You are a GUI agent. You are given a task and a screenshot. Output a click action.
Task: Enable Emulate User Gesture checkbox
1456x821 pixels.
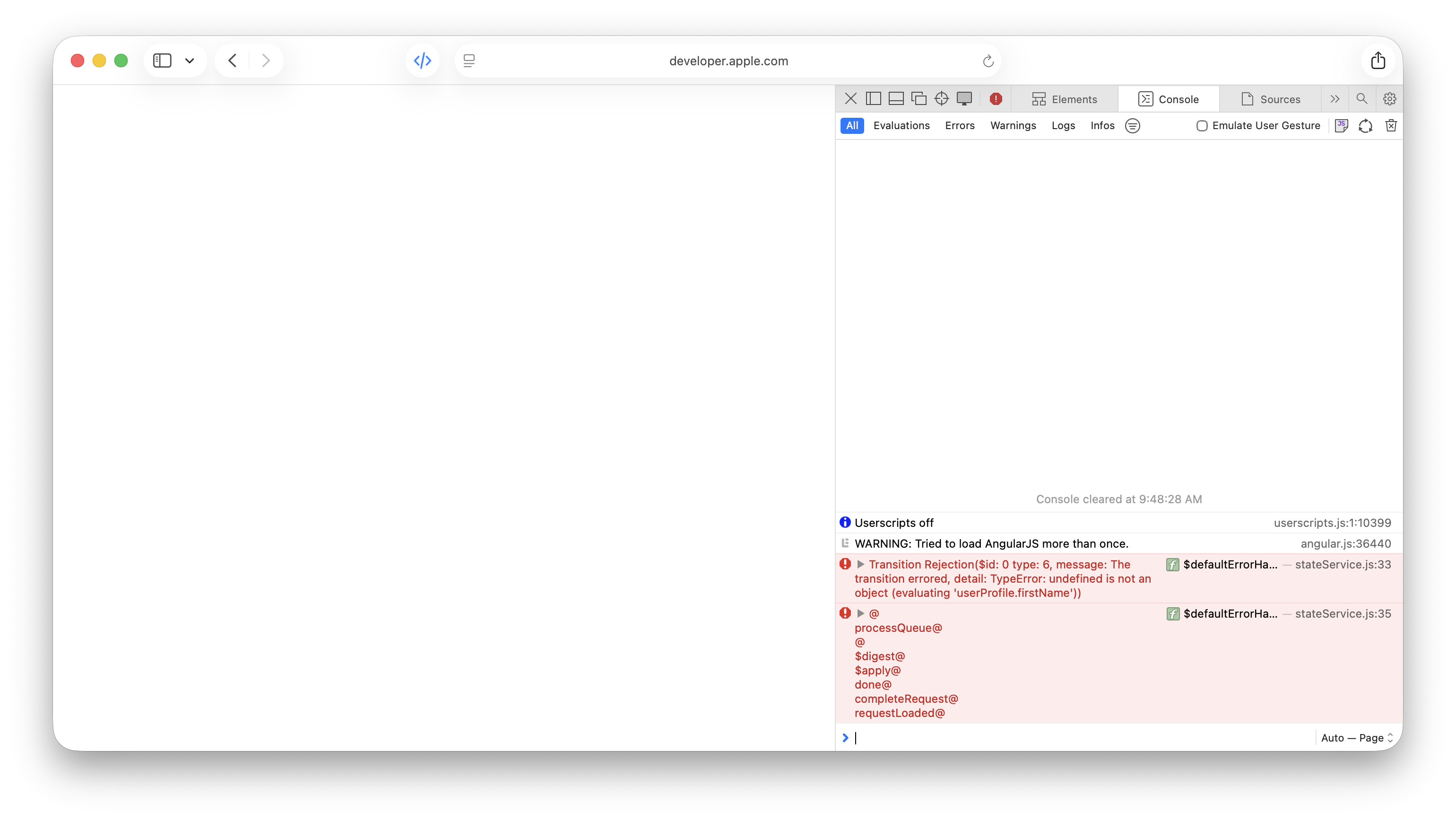point(1202,125)
